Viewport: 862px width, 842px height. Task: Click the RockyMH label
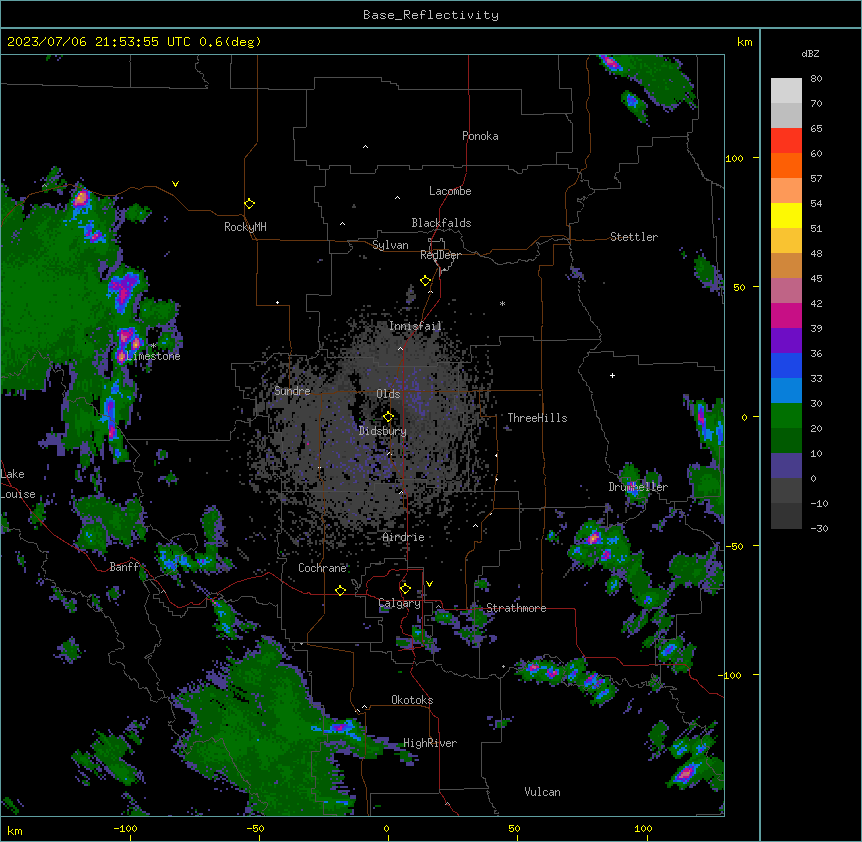(245, 227)
